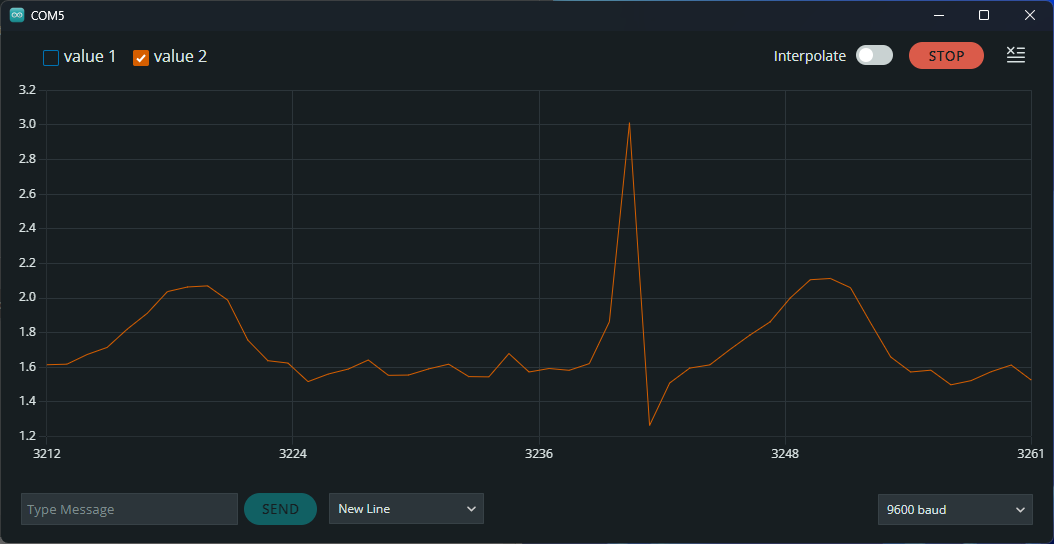1054x544 pixels.
Task: Turn on the Interpolate switch
Action: (x=874, y=56)
